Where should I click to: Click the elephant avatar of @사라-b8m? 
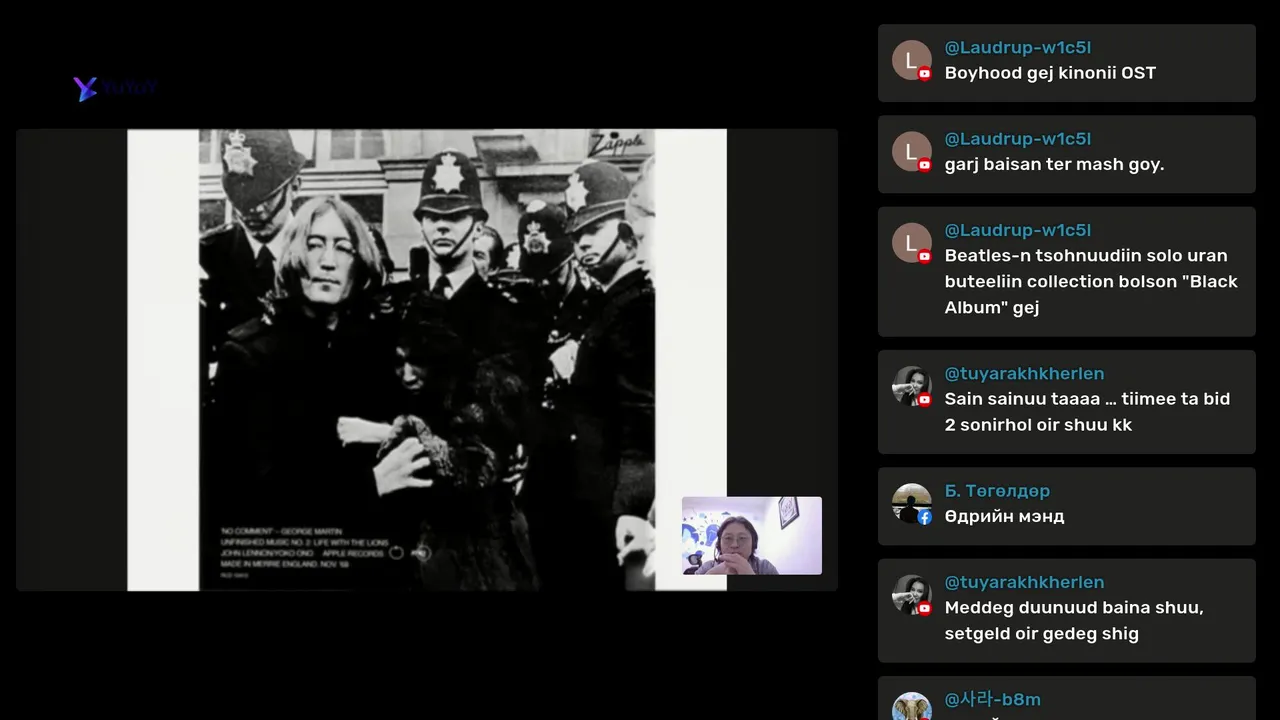911,707
